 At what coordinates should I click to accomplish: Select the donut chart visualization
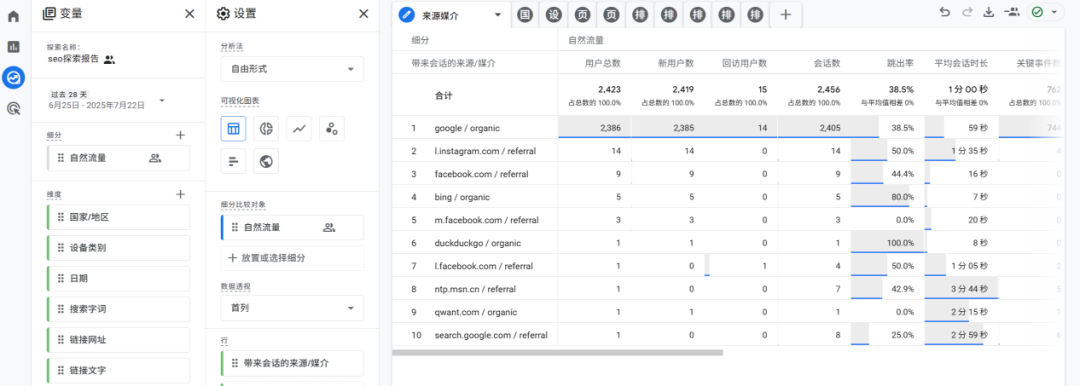tap(266, 129)
